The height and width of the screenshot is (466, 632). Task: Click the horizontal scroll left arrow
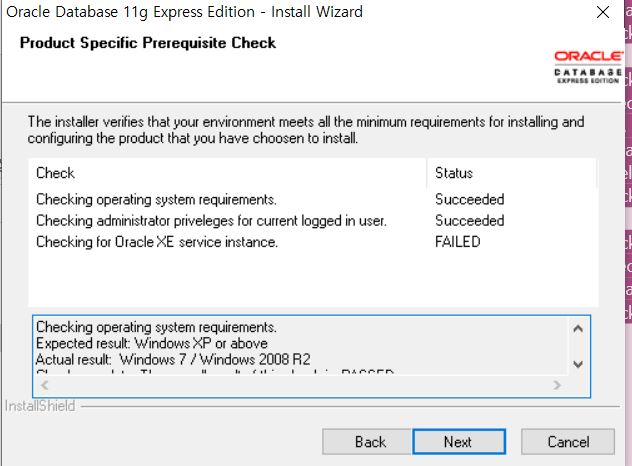pos(44,385)
